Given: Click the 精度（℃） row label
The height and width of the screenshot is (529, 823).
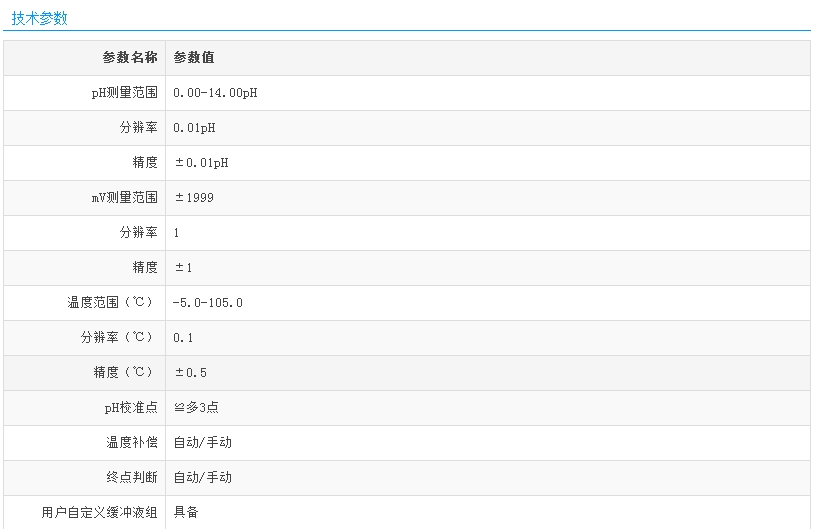Looking at the screenshot, I should coord(125,373).
